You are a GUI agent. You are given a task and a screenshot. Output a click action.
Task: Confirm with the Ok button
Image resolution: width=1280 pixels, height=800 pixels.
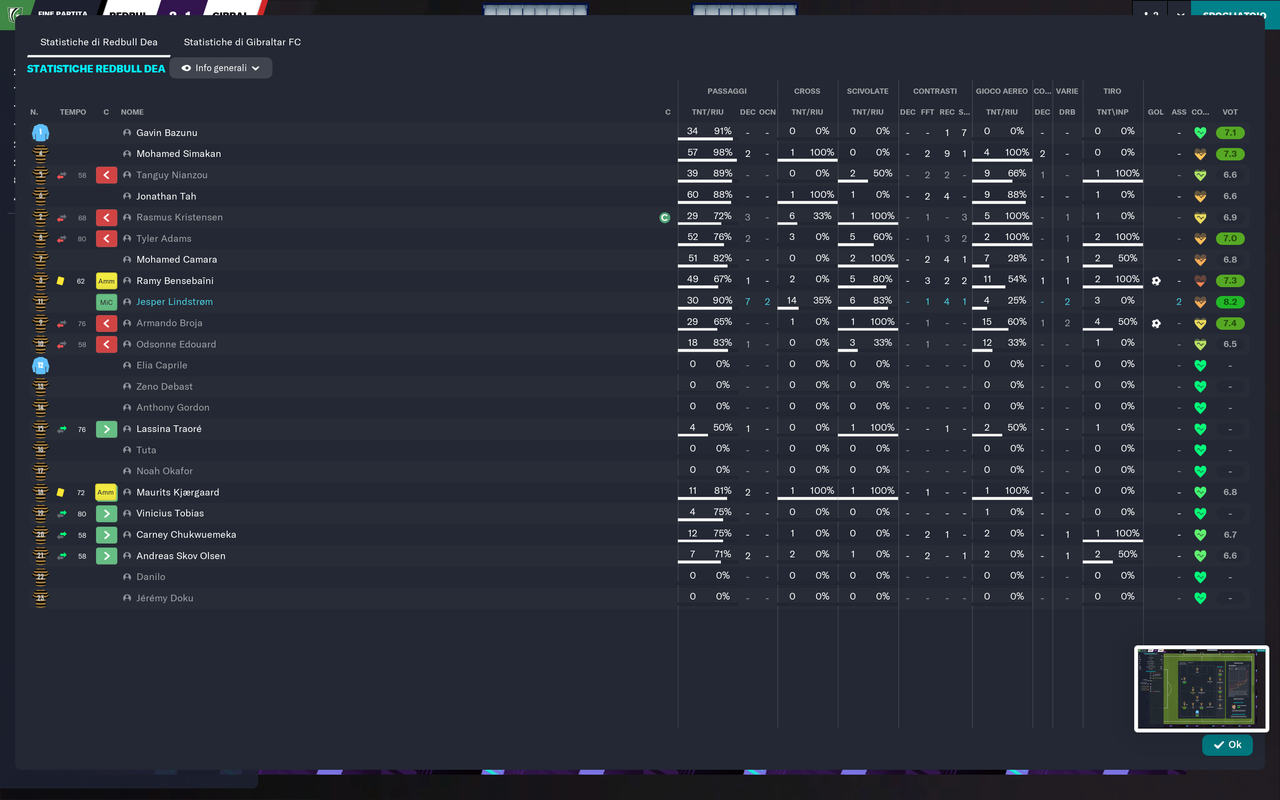click(1227, 745)
